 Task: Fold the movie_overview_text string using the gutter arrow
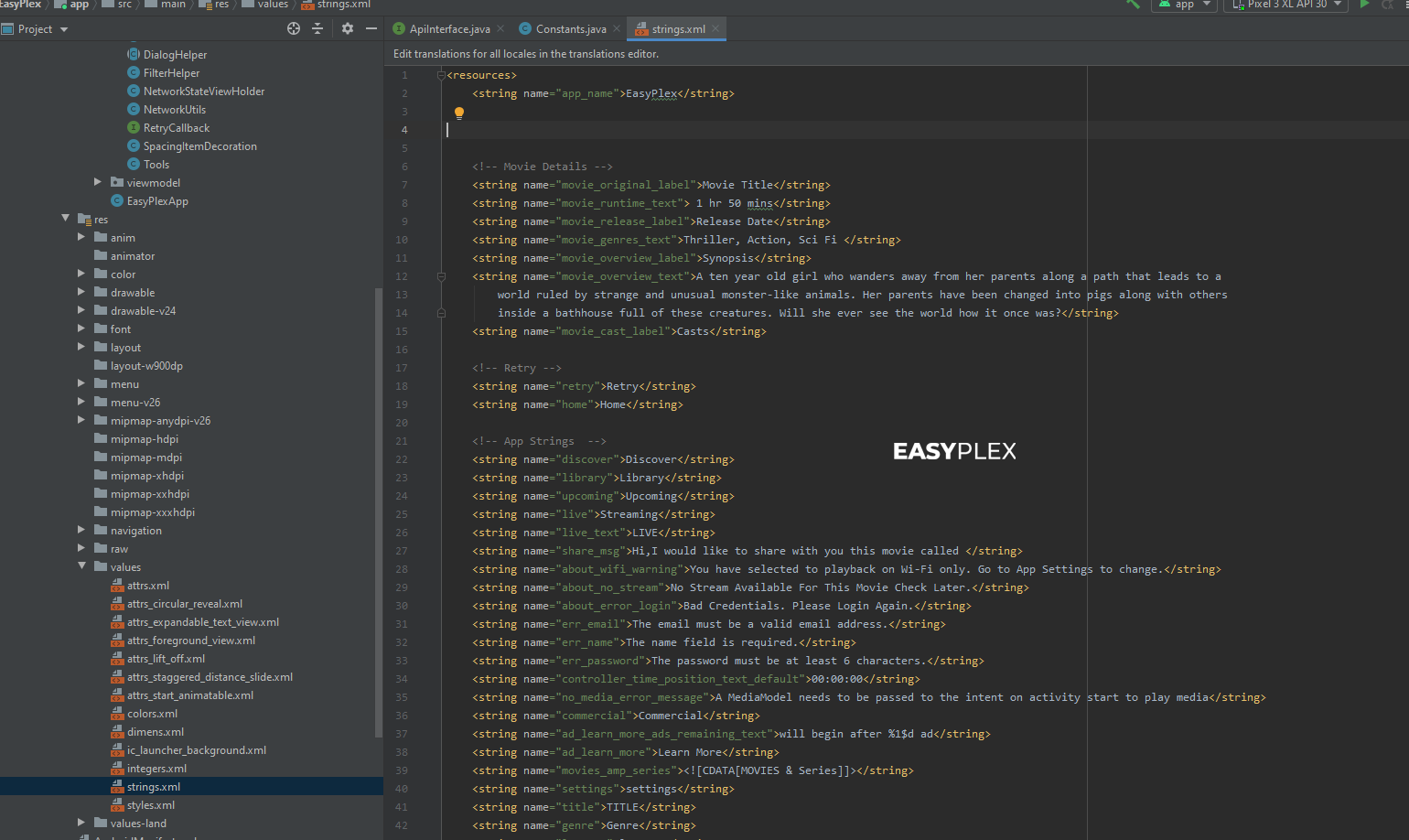(441, 275)
